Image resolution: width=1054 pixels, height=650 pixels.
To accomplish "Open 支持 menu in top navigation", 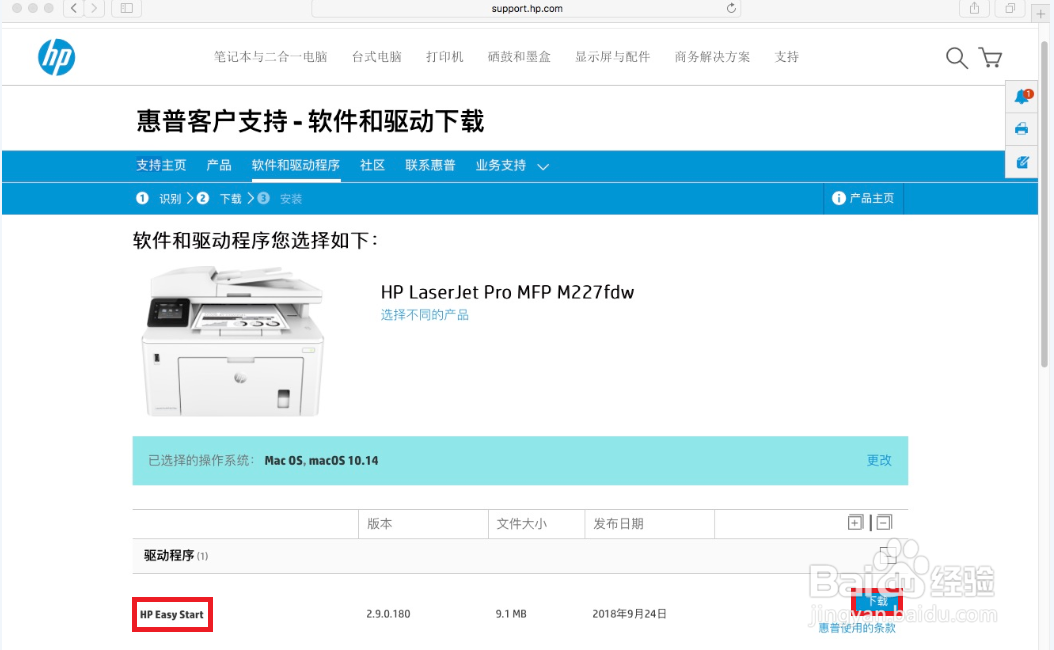I will tap(786, 57).
